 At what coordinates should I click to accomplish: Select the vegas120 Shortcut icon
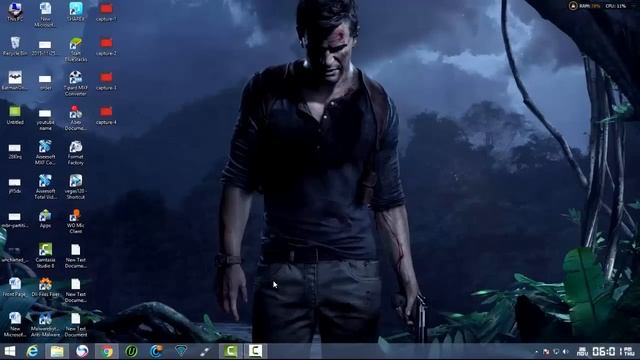(x=76, y=187)
